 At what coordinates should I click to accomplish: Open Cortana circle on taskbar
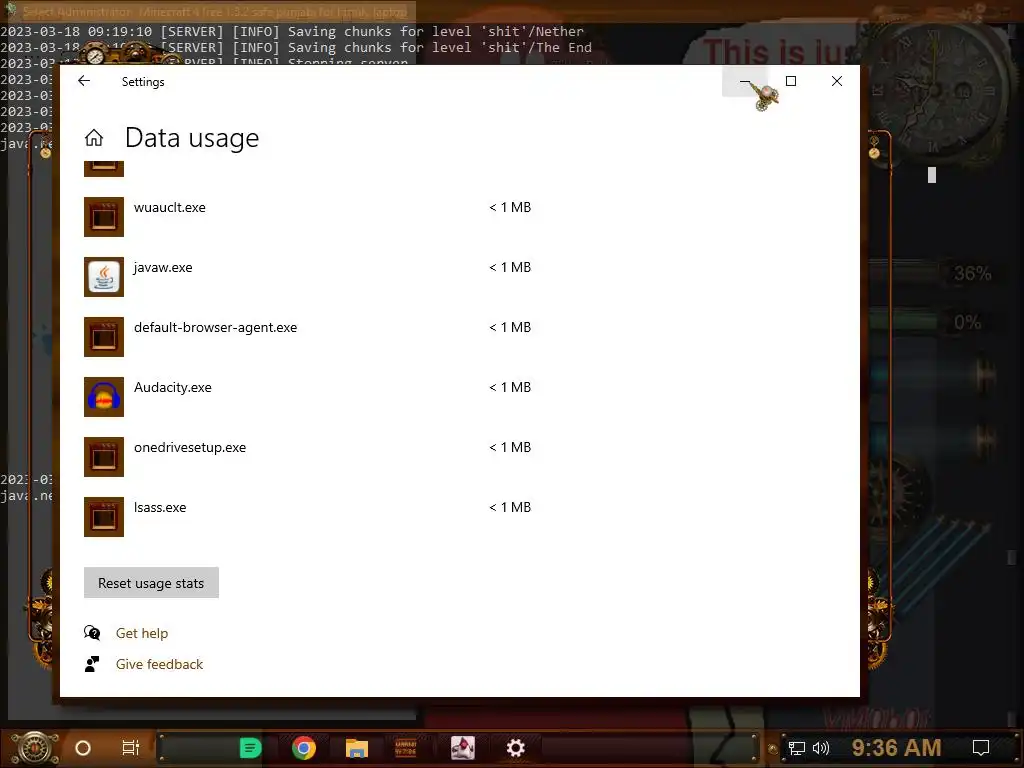click(83, 748)
